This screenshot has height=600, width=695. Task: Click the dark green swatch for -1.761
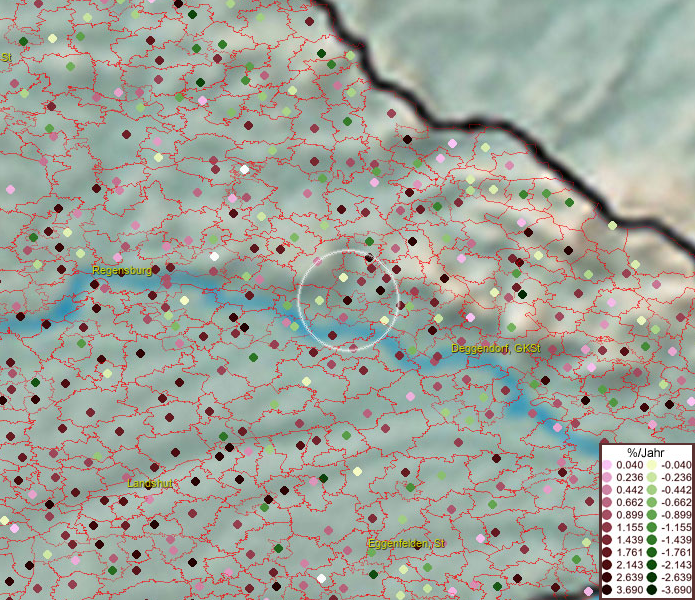tap(652, 552)
